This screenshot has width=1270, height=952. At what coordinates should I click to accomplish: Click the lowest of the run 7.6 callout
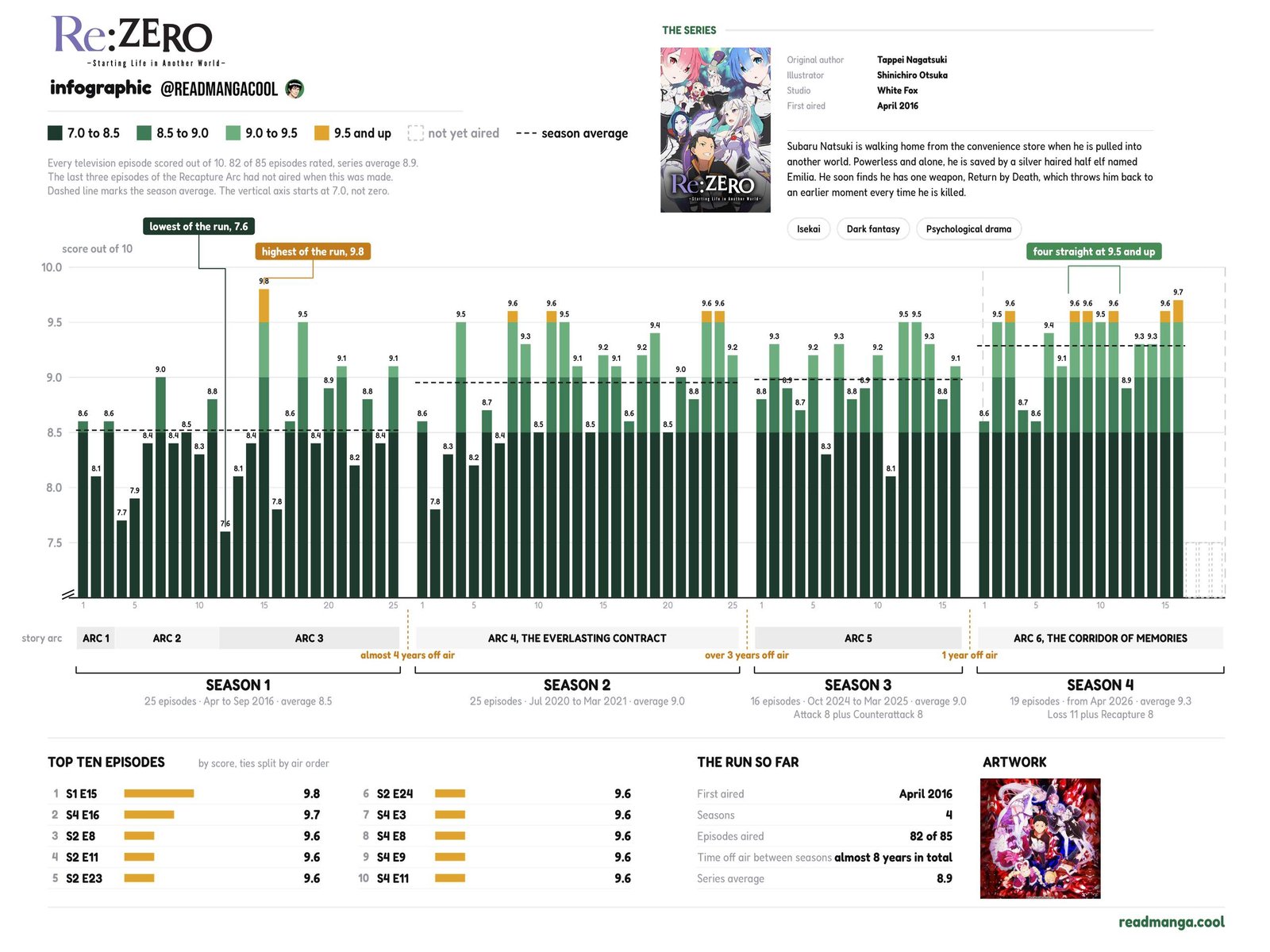click(198, 227)
